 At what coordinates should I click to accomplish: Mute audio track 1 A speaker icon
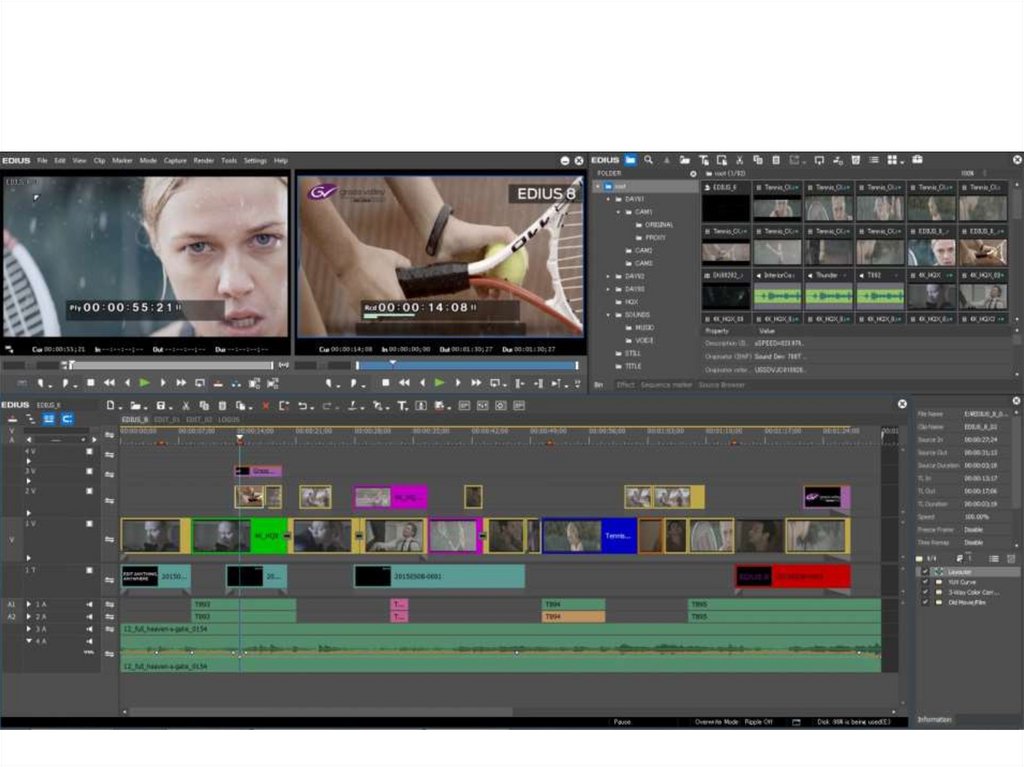(x=89, y=604)
